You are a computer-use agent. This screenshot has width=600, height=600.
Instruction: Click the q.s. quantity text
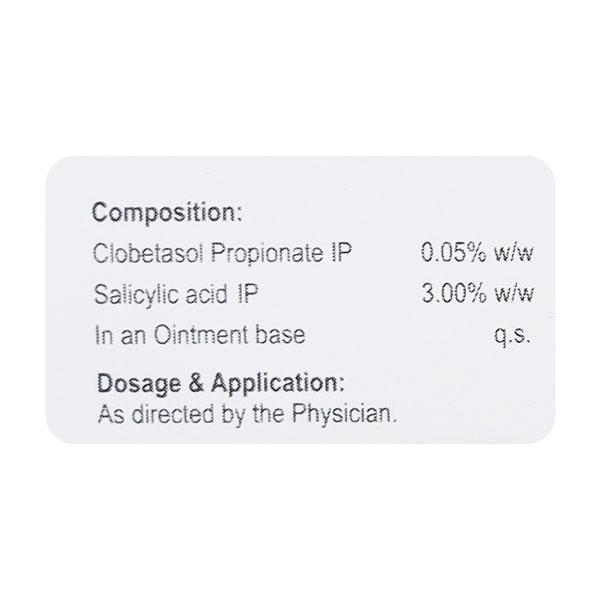click(x=512, y=335)
